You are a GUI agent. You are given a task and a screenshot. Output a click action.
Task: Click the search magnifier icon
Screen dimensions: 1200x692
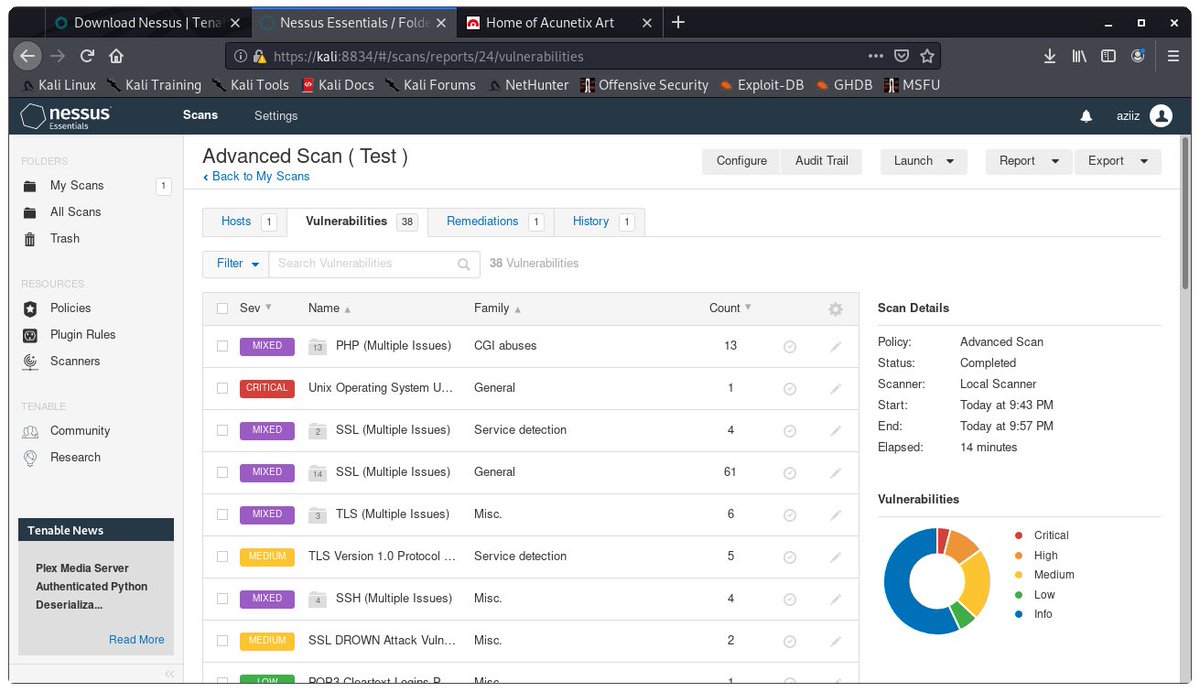pos(464,264)
